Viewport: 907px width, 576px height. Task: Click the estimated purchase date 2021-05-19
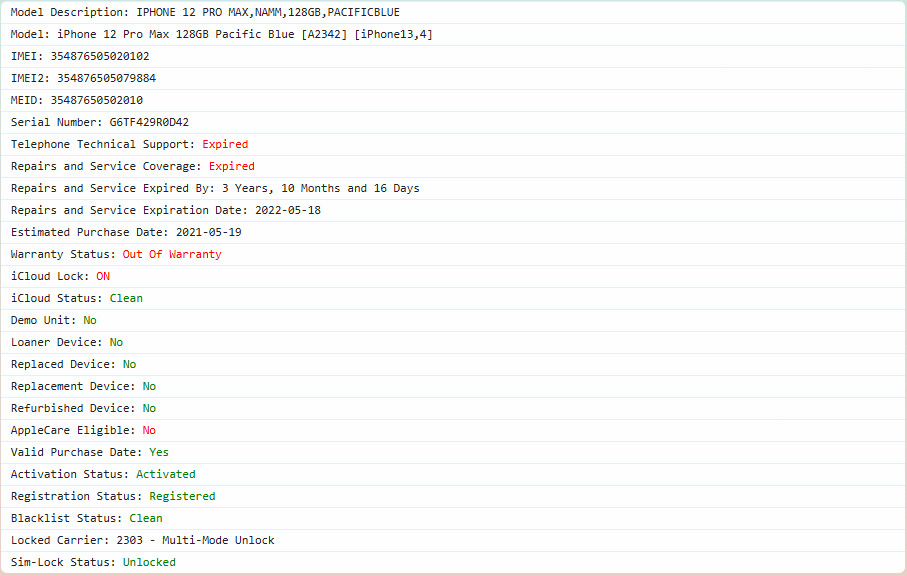(x=209, y=232)
